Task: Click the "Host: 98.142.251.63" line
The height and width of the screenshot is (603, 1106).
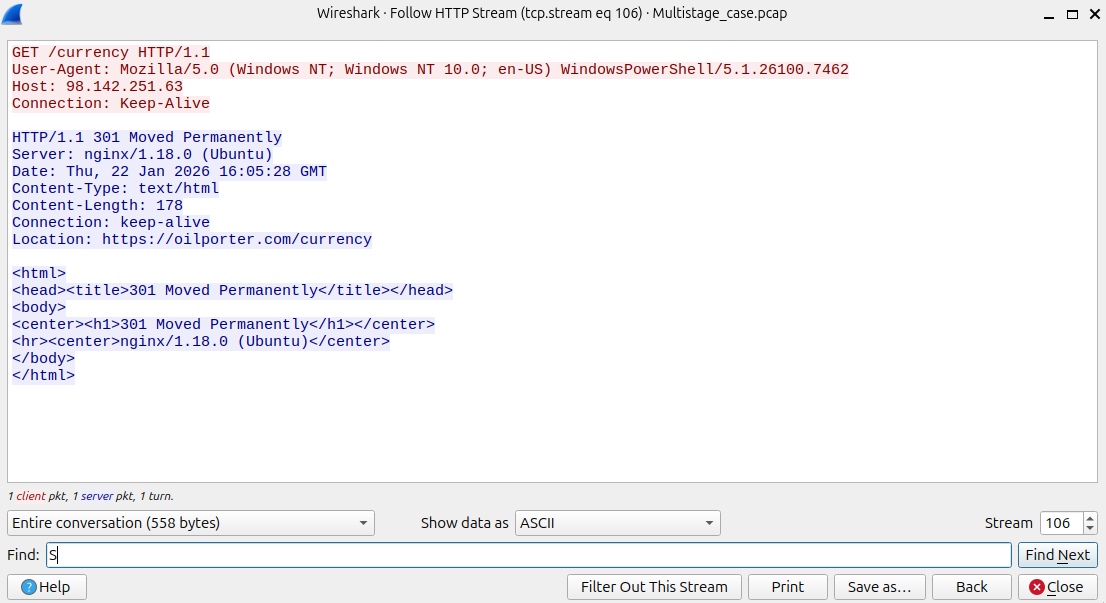Action: click(97, 87)
